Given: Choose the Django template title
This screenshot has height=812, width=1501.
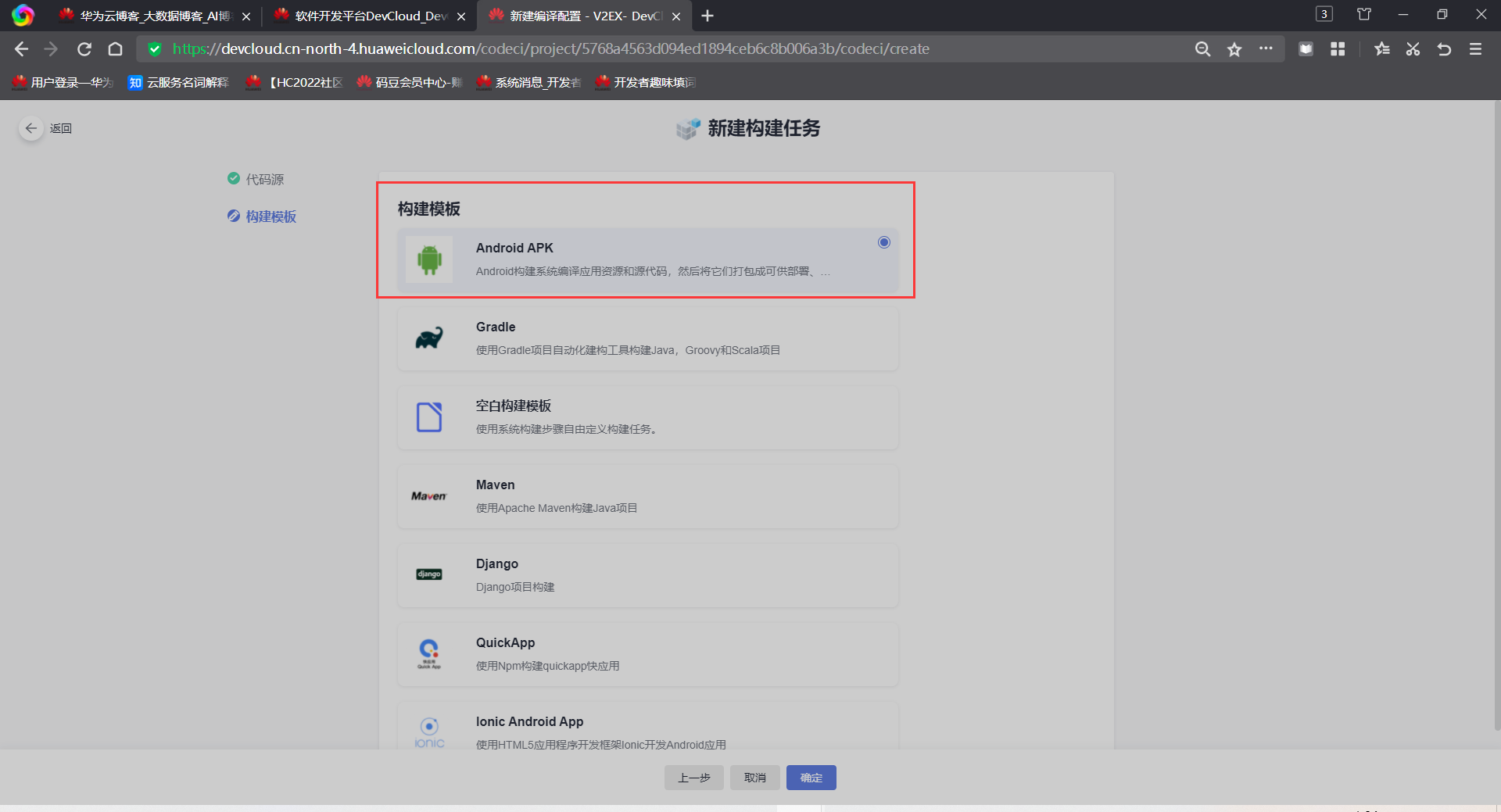Looking at the screenshot, I should (x=497, y=563).
